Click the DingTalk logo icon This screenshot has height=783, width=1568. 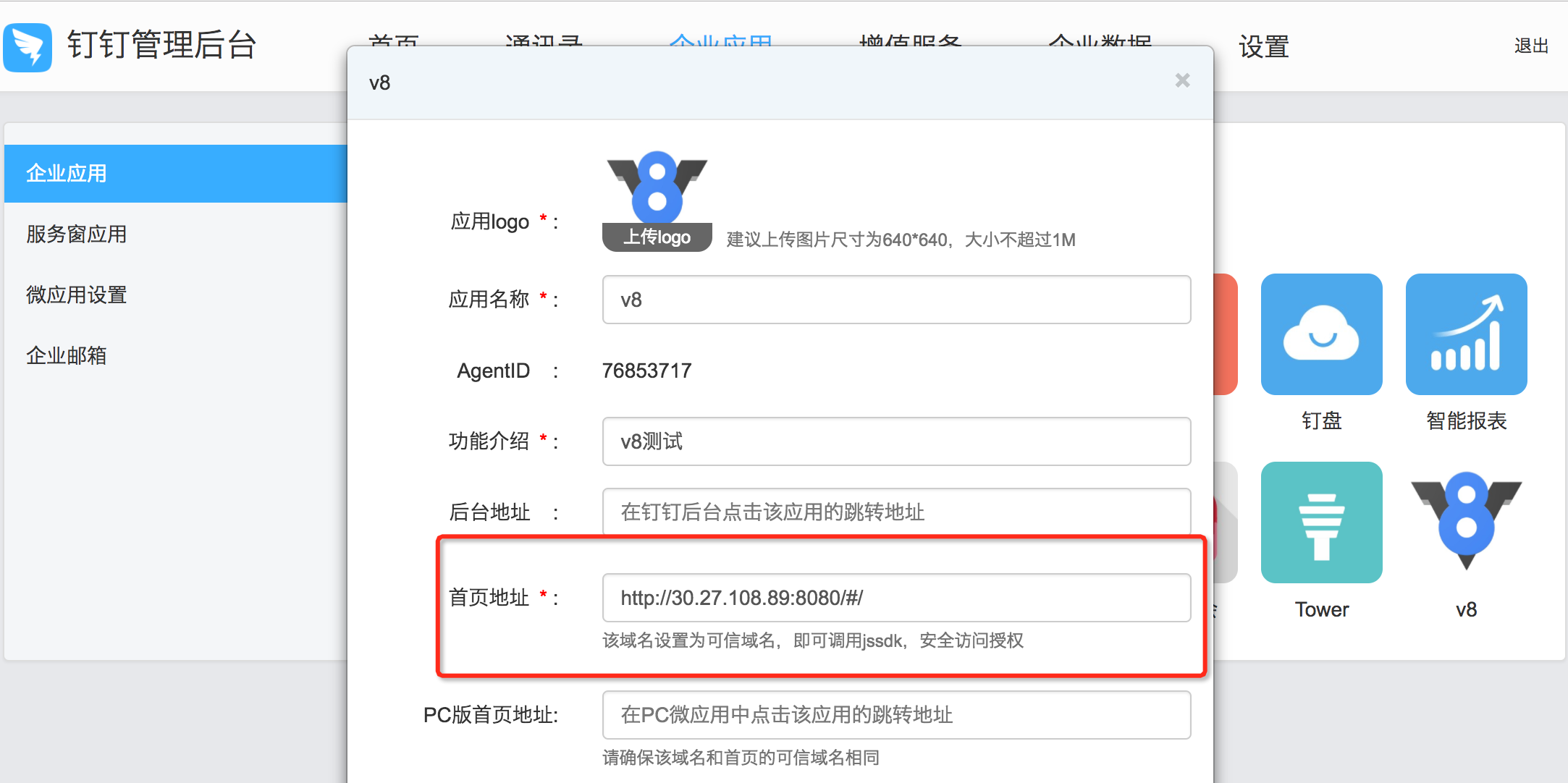pyautogui.click(x=28, y=47)
